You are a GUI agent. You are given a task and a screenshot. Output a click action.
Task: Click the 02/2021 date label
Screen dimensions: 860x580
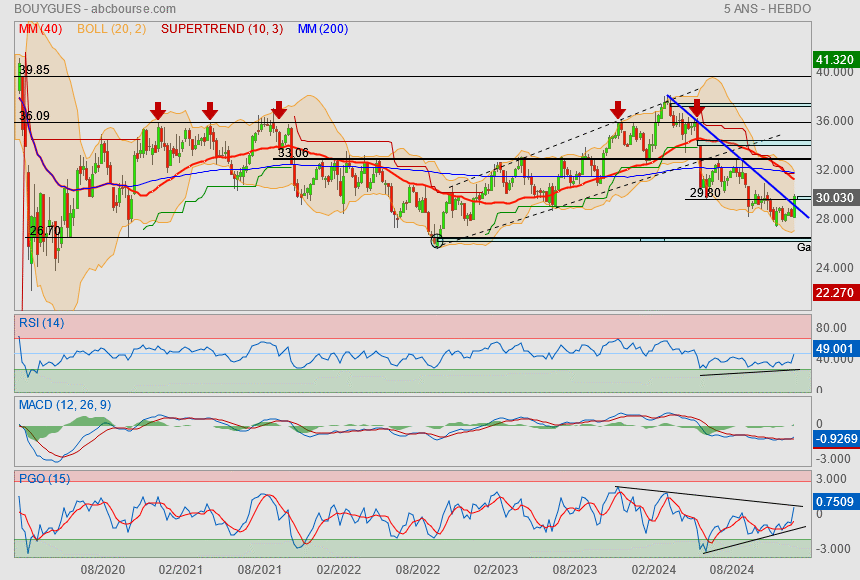coord(180,570)
